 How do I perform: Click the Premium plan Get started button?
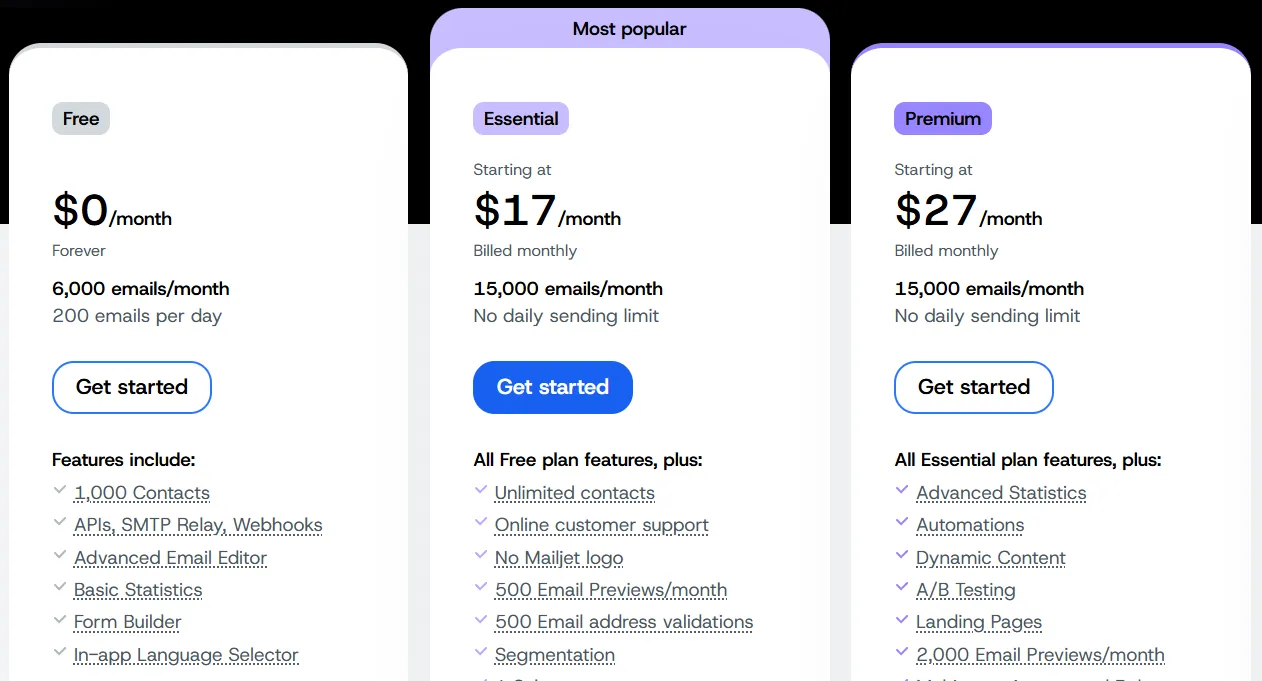point(973,387)
